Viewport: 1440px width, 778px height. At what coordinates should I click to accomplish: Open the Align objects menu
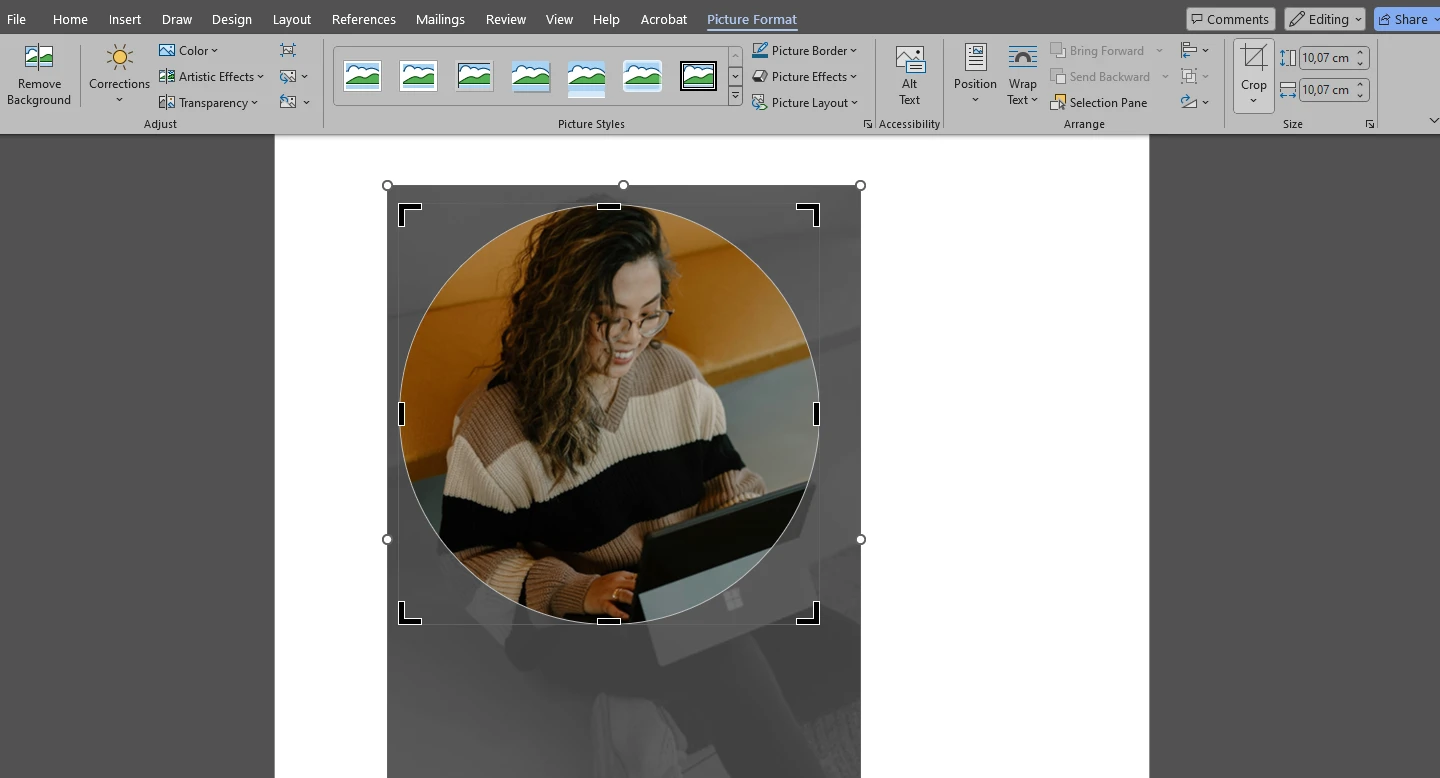click(x=1194, y=50)
